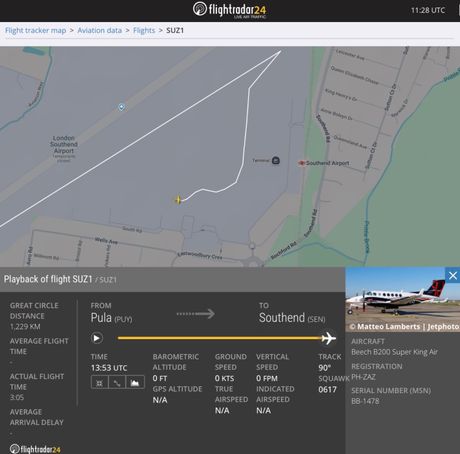Click the Southend Airport rail station icon
Viewport: 460px width, 454px height.
302,163
